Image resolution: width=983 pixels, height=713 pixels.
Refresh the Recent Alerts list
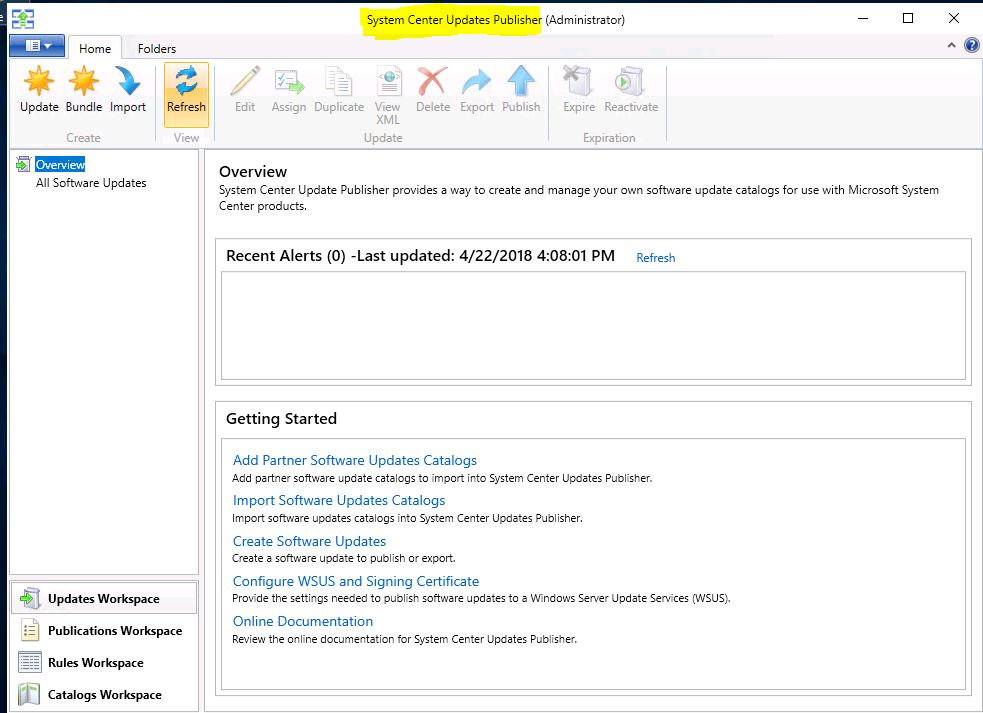655,258
